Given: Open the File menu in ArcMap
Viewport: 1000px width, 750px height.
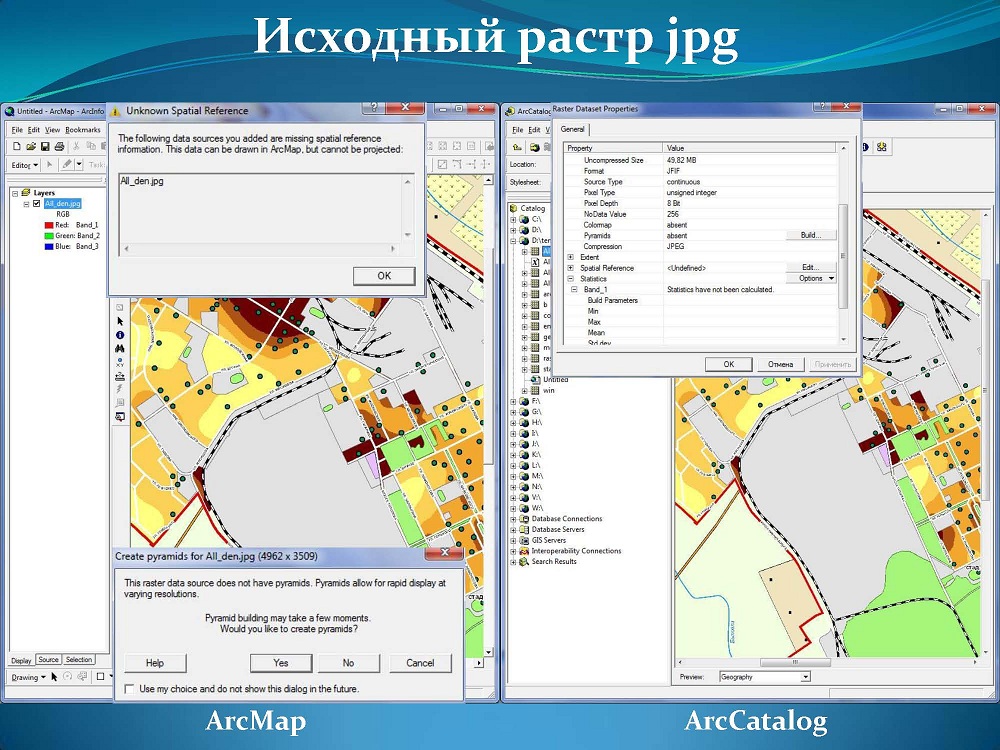Looking at the screenshot, I should pyautogui.click(x=17, y=129).
